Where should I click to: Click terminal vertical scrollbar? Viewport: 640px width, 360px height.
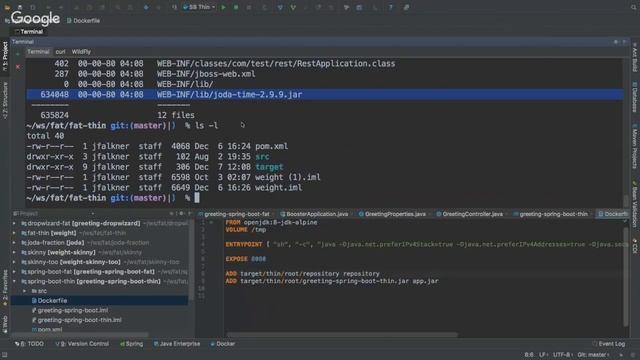tap(626, 200)
